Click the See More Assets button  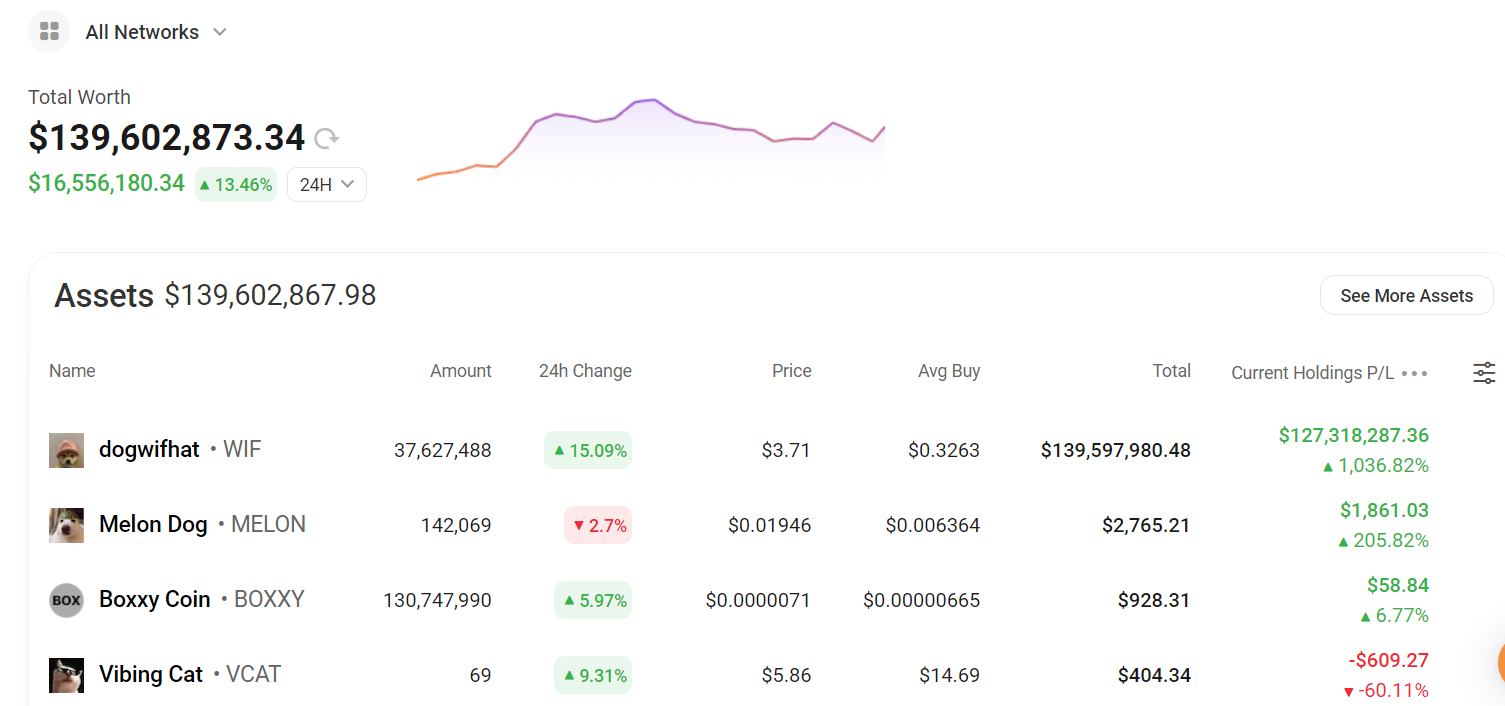[x=1406, y=296]
